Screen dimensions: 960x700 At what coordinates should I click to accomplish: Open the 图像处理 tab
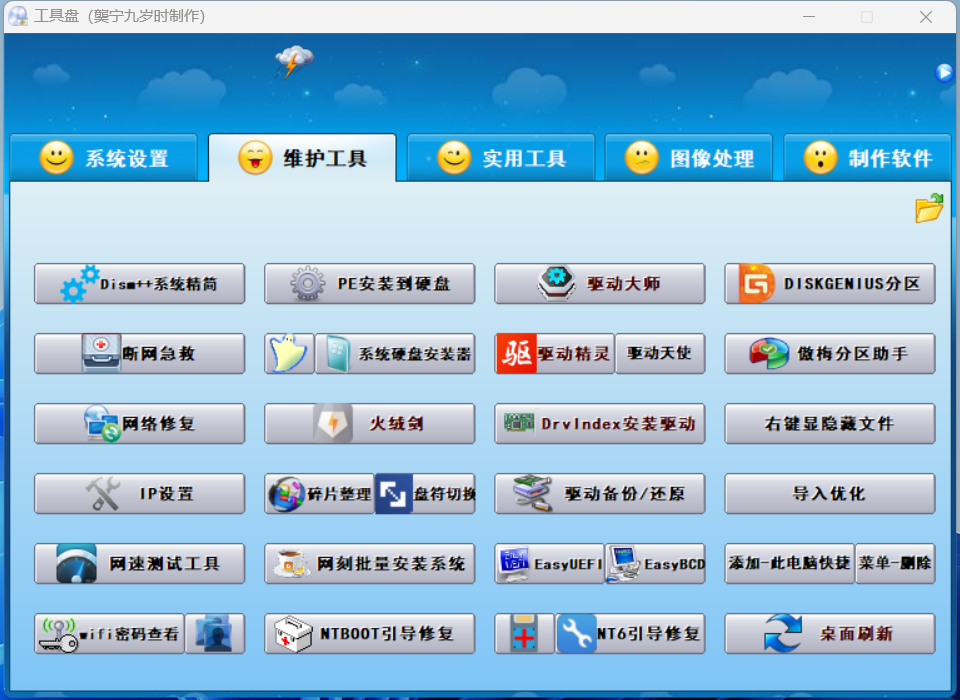pos(690,158)
